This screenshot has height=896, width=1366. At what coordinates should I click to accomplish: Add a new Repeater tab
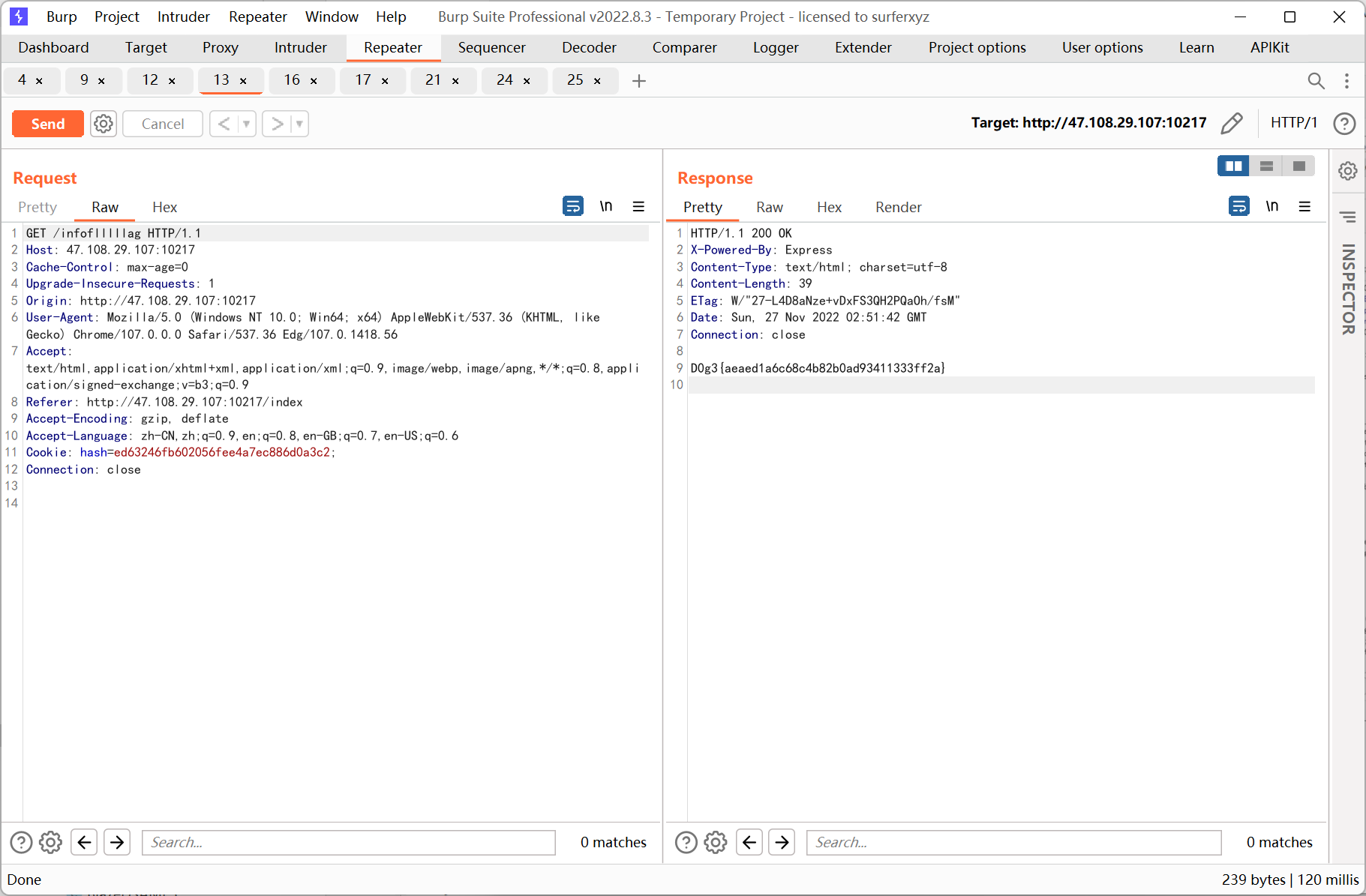(639, 80)
